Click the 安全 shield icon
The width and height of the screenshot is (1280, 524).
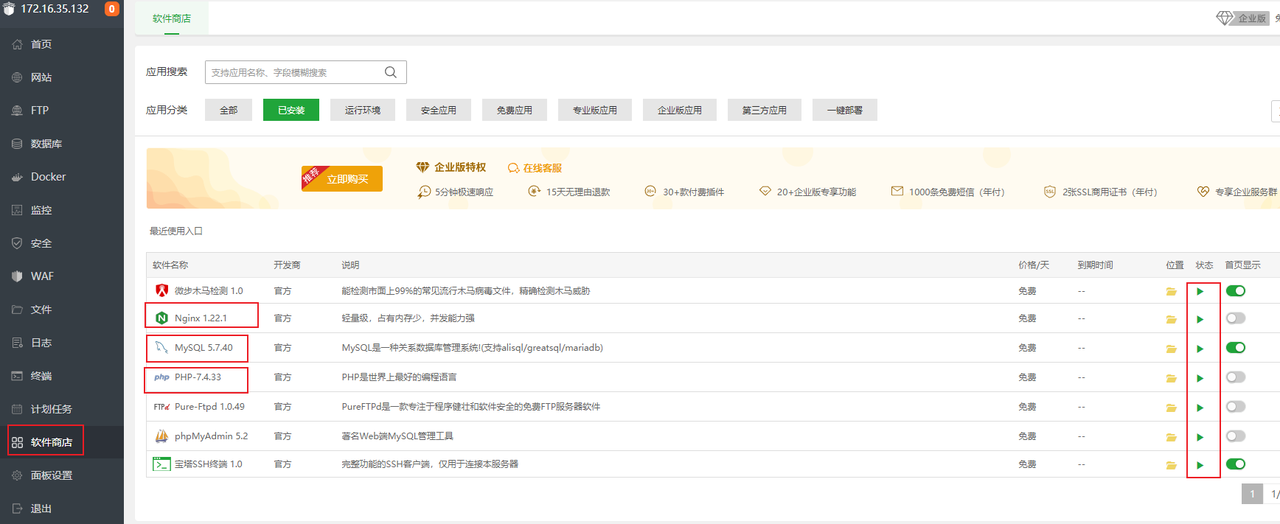17,243
